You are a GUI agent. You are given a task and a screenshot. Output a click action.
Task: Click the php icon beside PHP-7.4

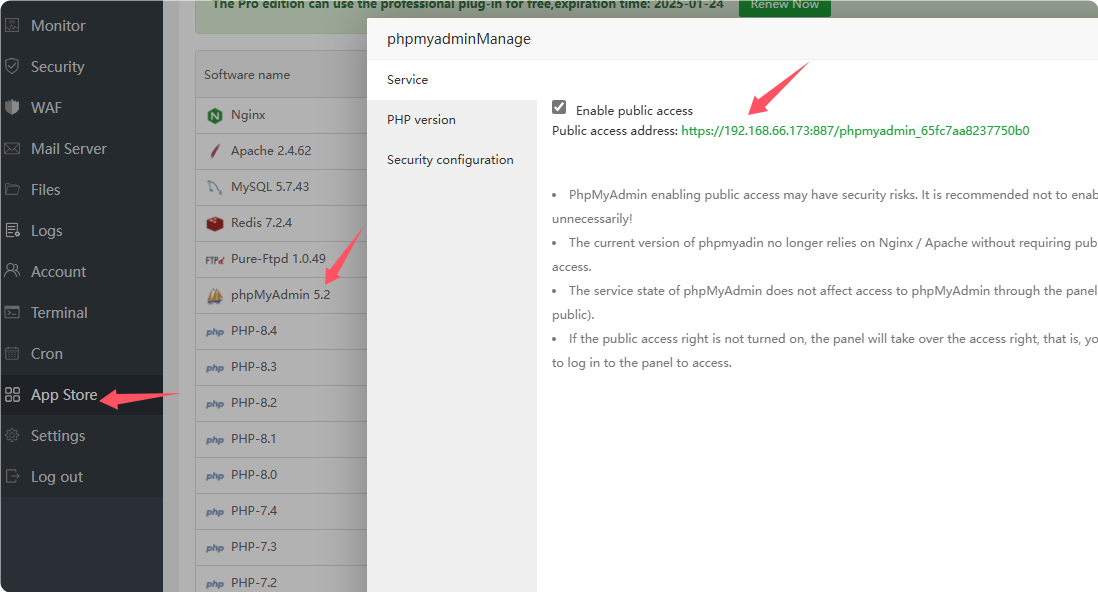point(215,512)
